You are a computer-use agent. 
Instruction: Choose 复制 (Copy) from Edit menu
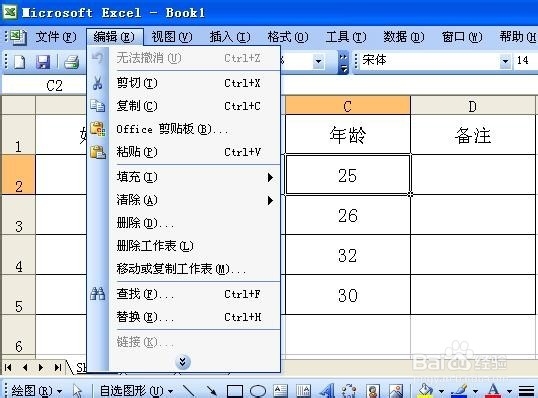point(195,106)
